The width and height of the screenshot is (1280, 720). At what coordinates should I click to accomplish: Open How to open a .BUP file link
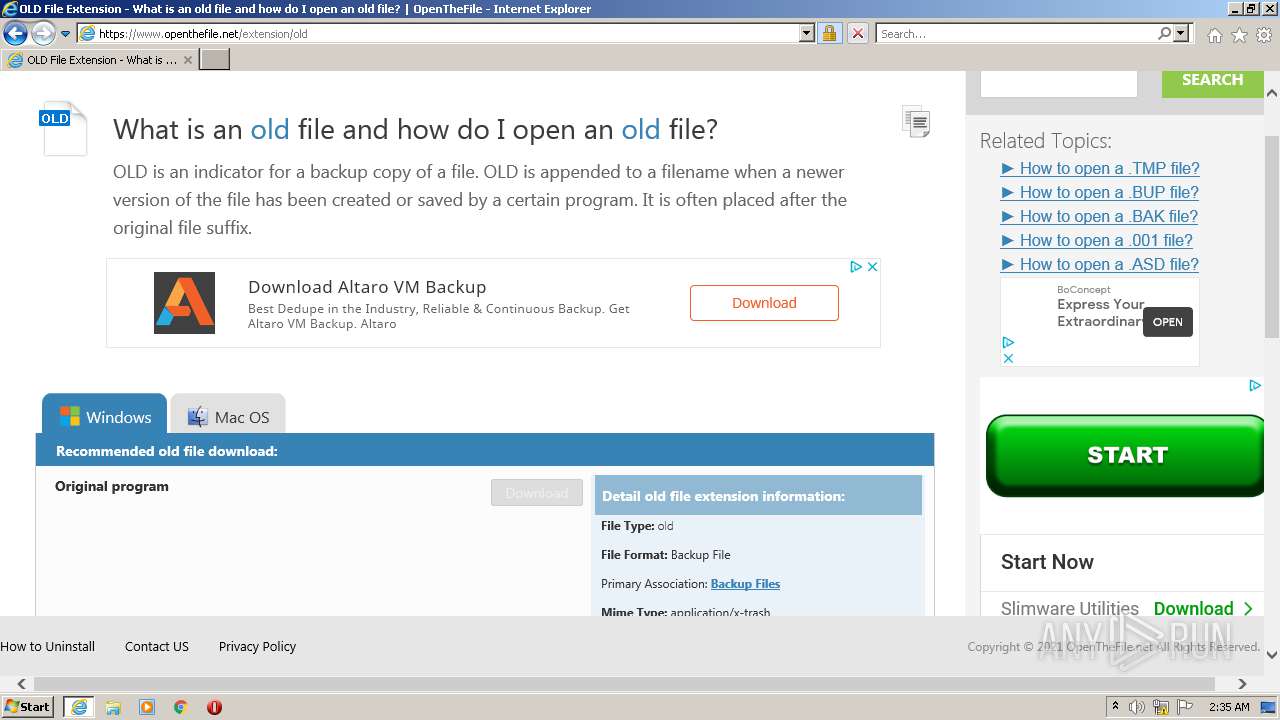(x=1100, y=192)
